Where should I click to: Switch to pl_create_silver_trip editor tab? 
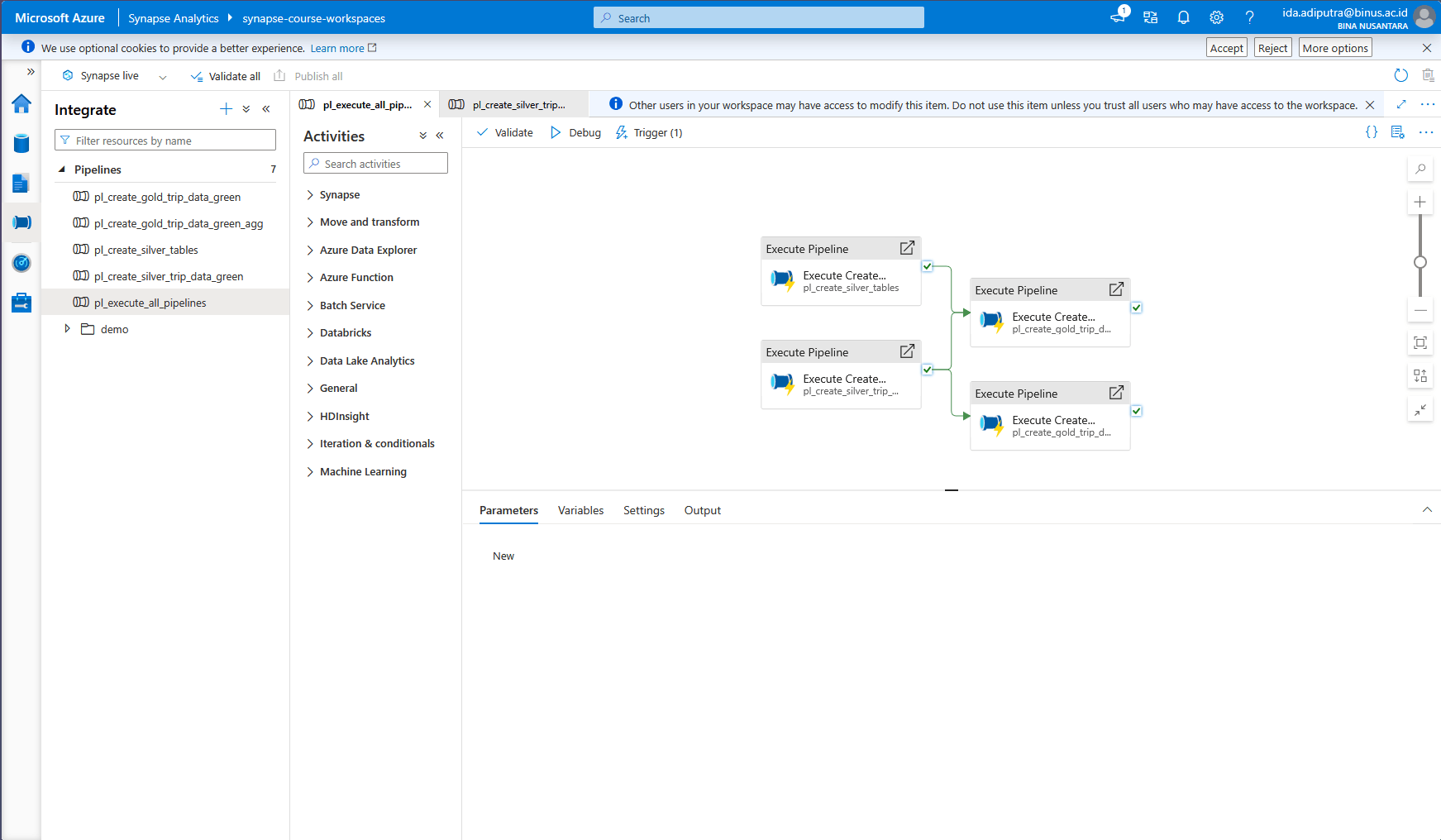[x=514, y=105]
